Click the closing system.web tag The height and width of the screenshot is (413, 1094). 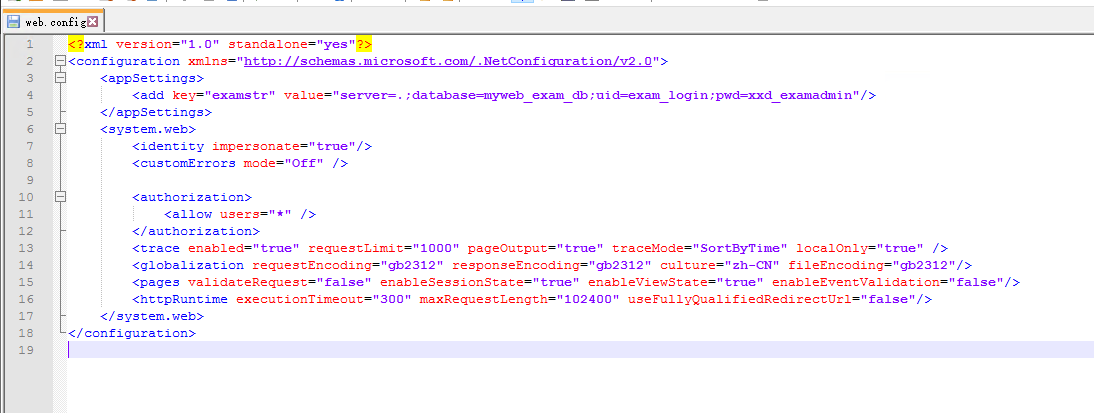pos(152,316)
